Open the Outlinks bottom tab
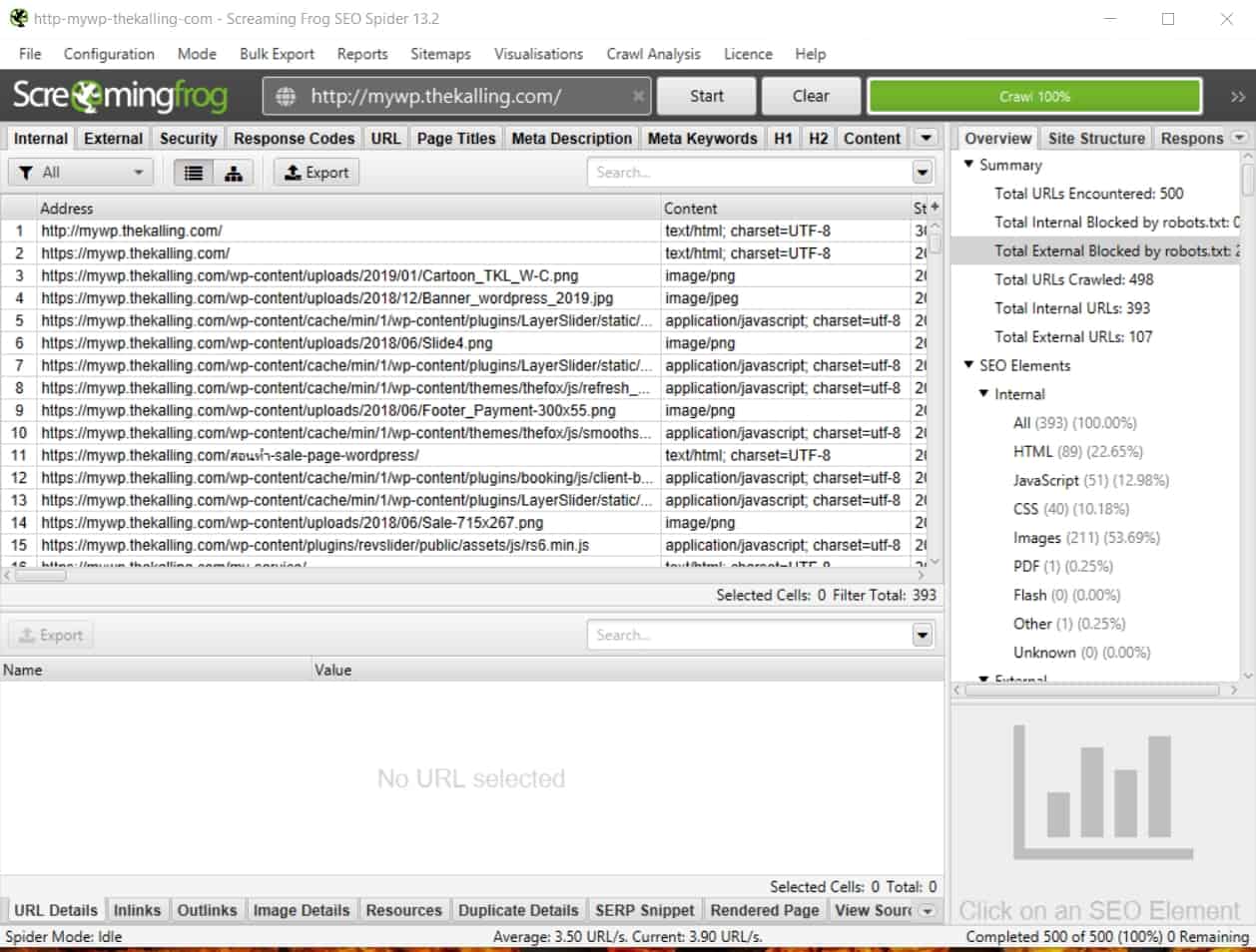 207,910
